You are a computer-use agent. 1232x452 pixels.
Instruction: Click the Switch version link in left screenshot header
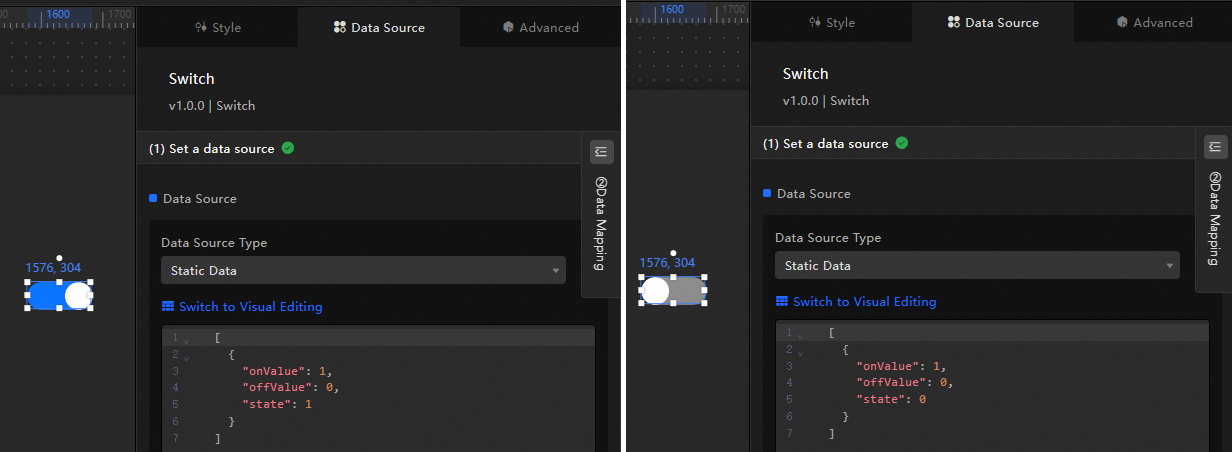click(x=212, y=105)
